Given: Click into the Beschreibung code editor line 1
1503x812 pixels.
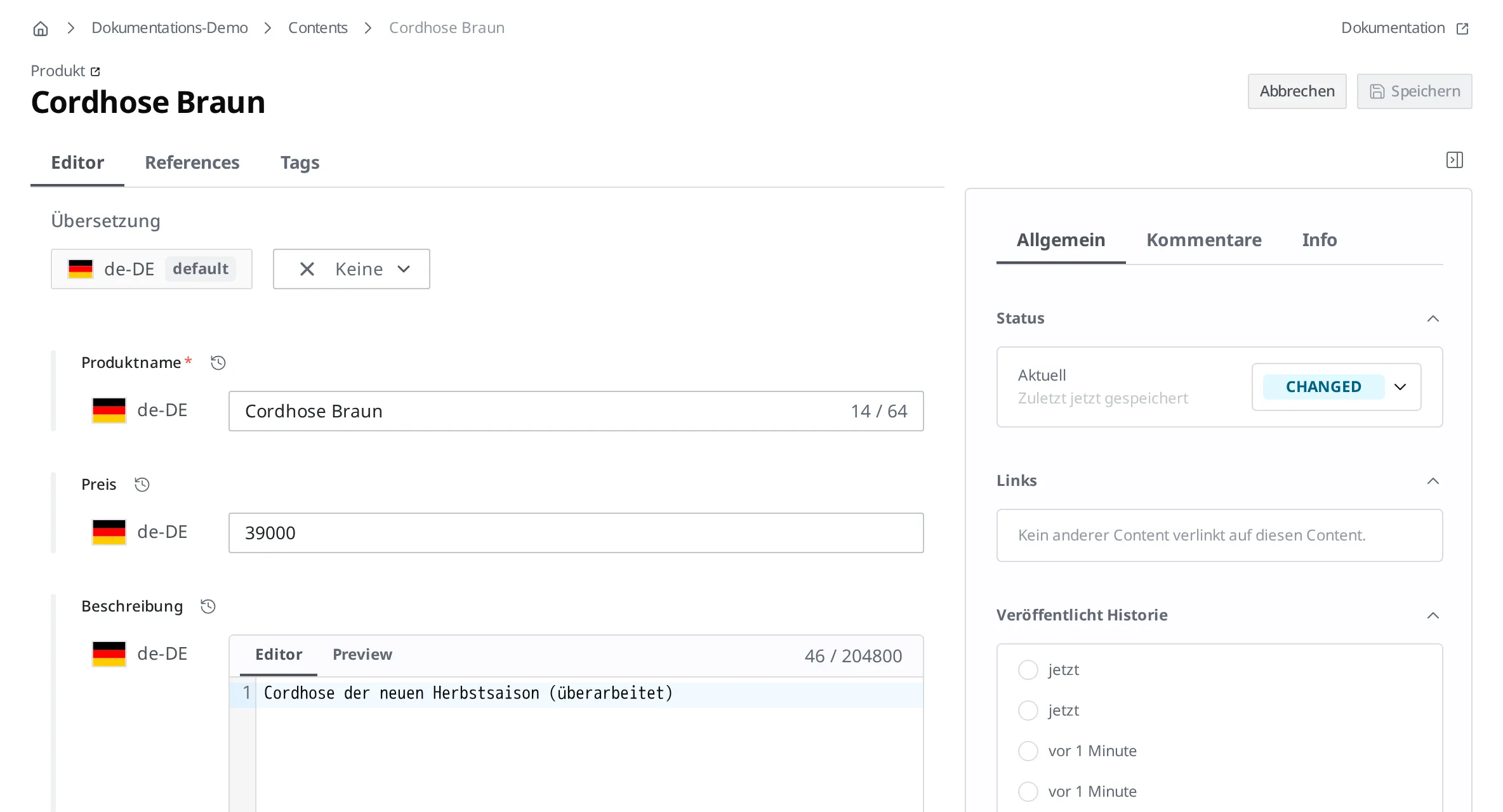Looking at the screenshot, I should tap(589, 693).
